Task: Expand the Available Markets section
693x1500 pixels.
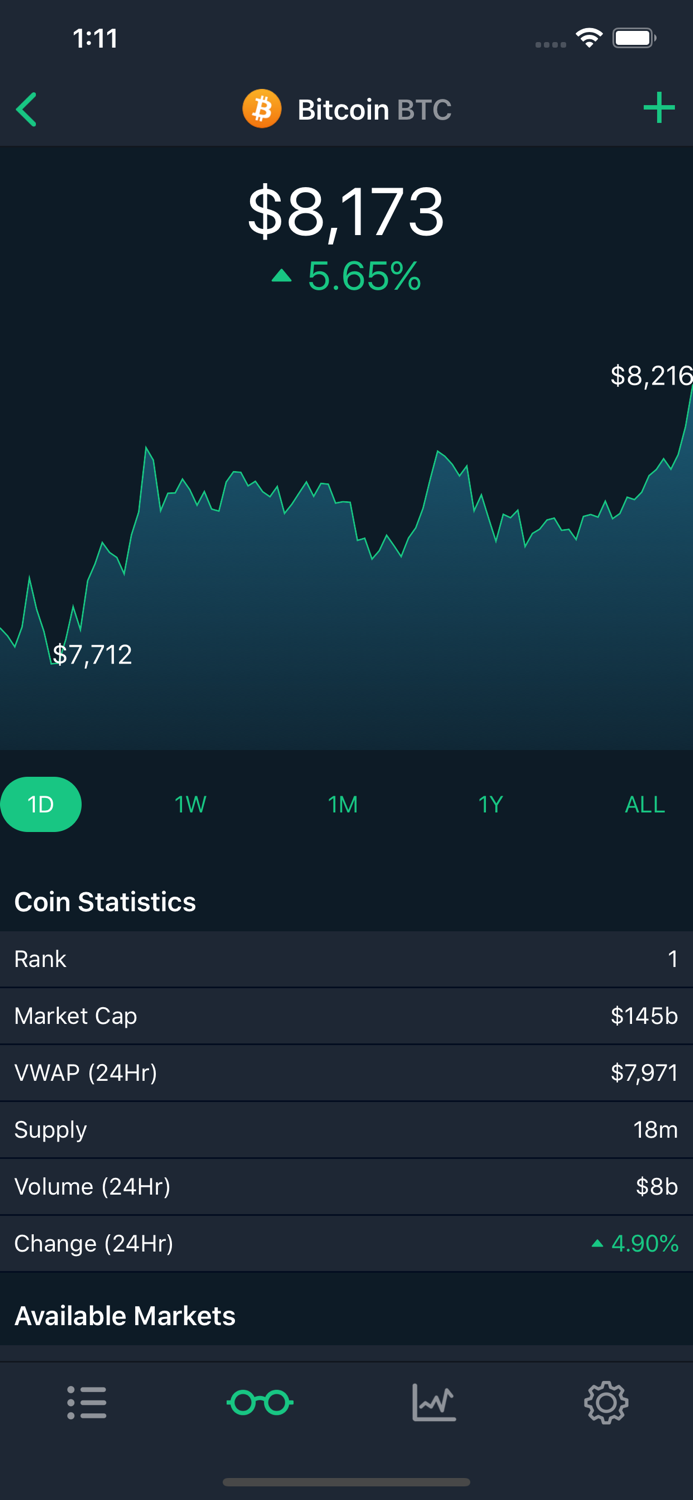Action: (x=125, y=1316)
